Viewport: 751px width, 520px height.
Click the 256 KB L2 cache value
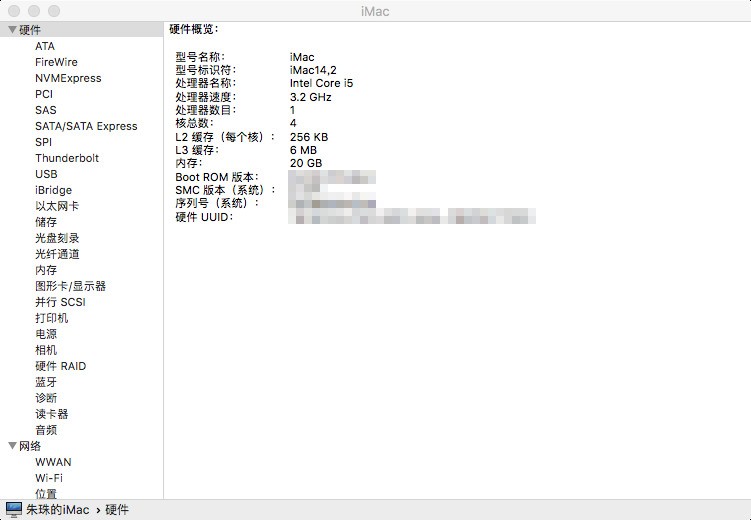tap(309, 137)
